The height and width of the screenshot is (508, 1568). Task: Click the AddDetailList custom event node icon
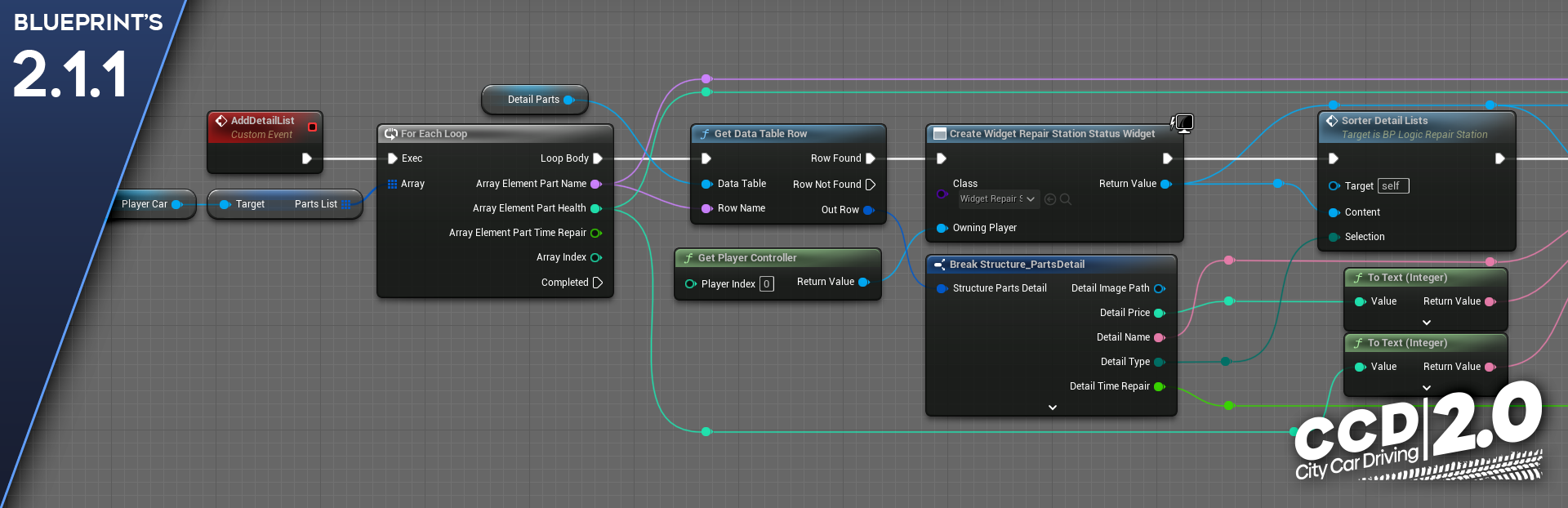221,121
